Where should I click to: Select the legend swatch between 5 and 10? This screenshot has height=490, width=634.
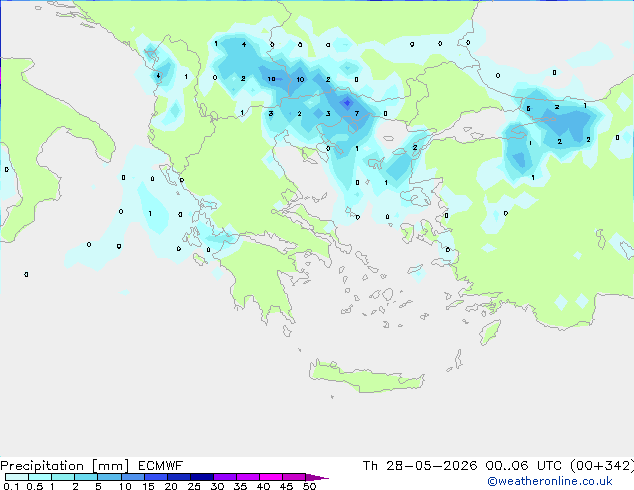pos(109,477)
